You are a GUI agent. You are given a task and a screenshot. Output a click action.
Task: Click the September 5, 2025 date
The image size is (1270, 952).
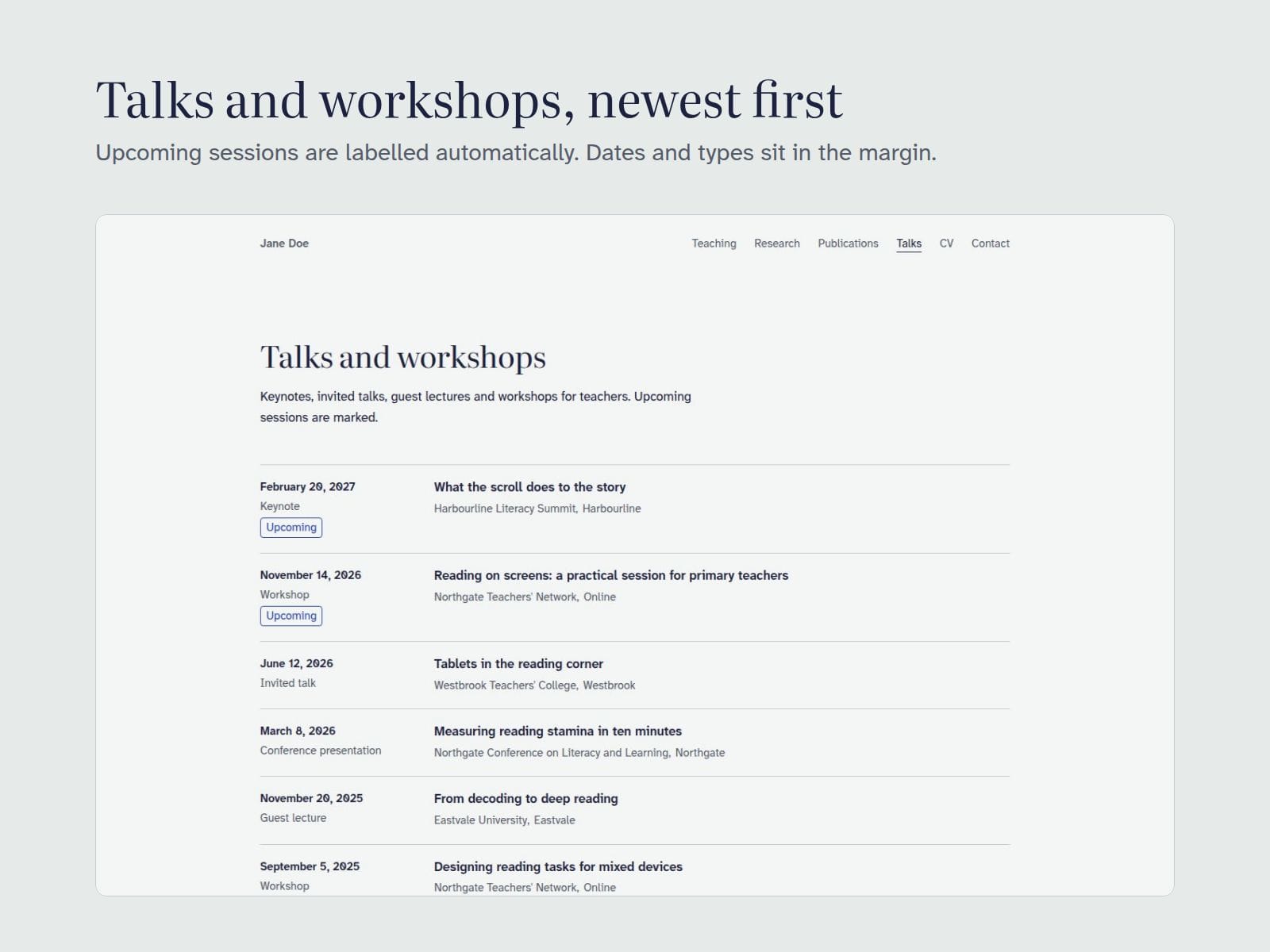310,866
